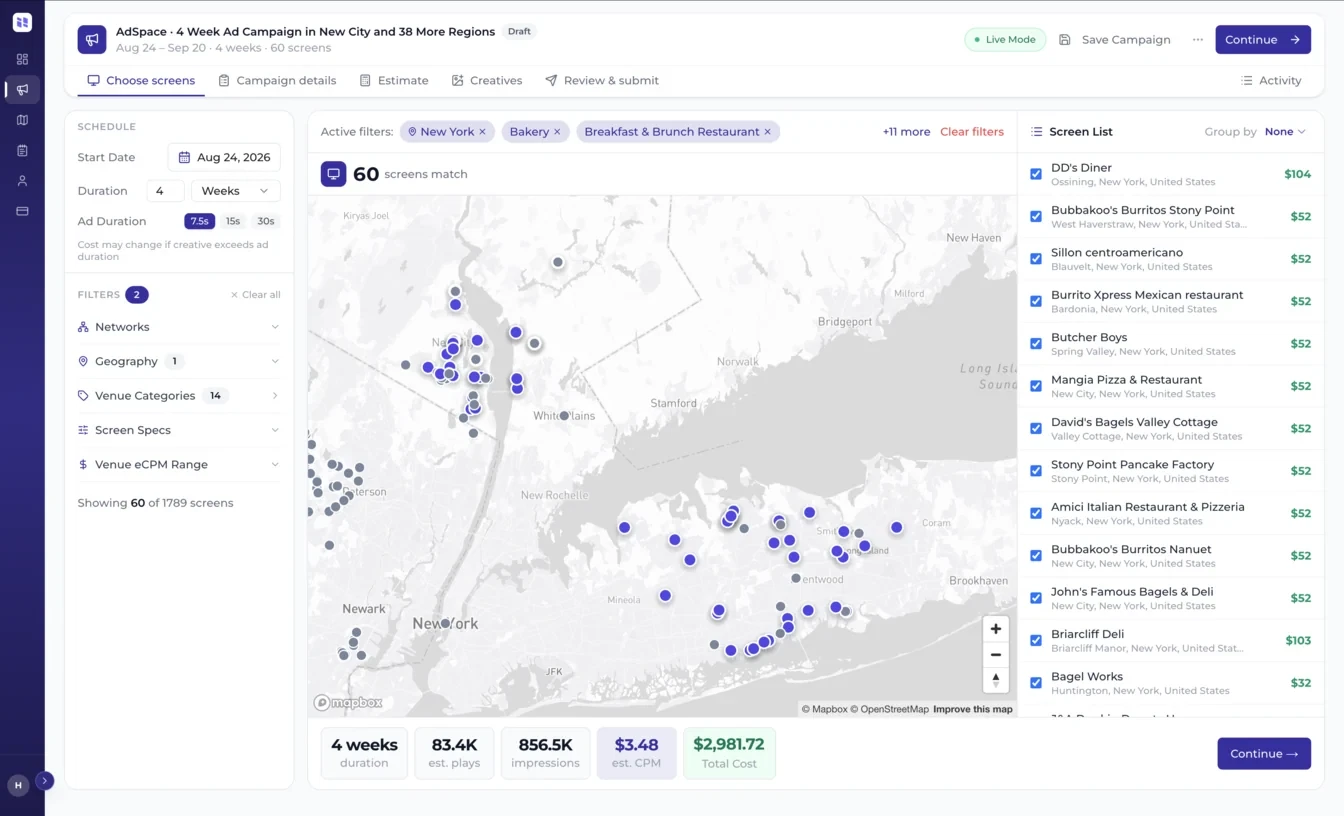Click Stony Point Pancake Factory row

click(1170, 471)
